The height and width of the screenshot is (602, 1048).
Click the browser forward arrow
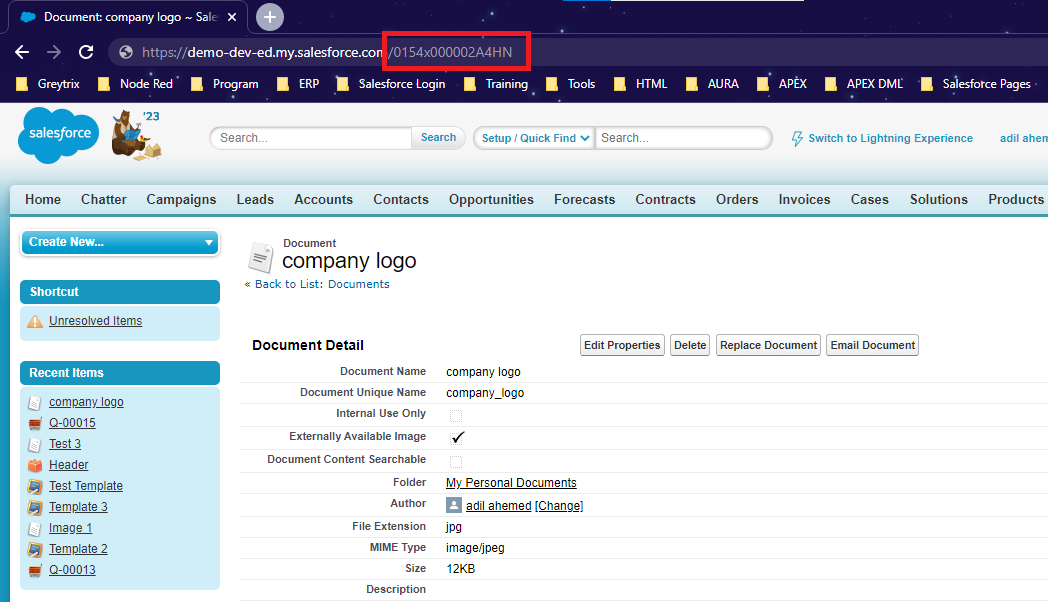point(54,52)
